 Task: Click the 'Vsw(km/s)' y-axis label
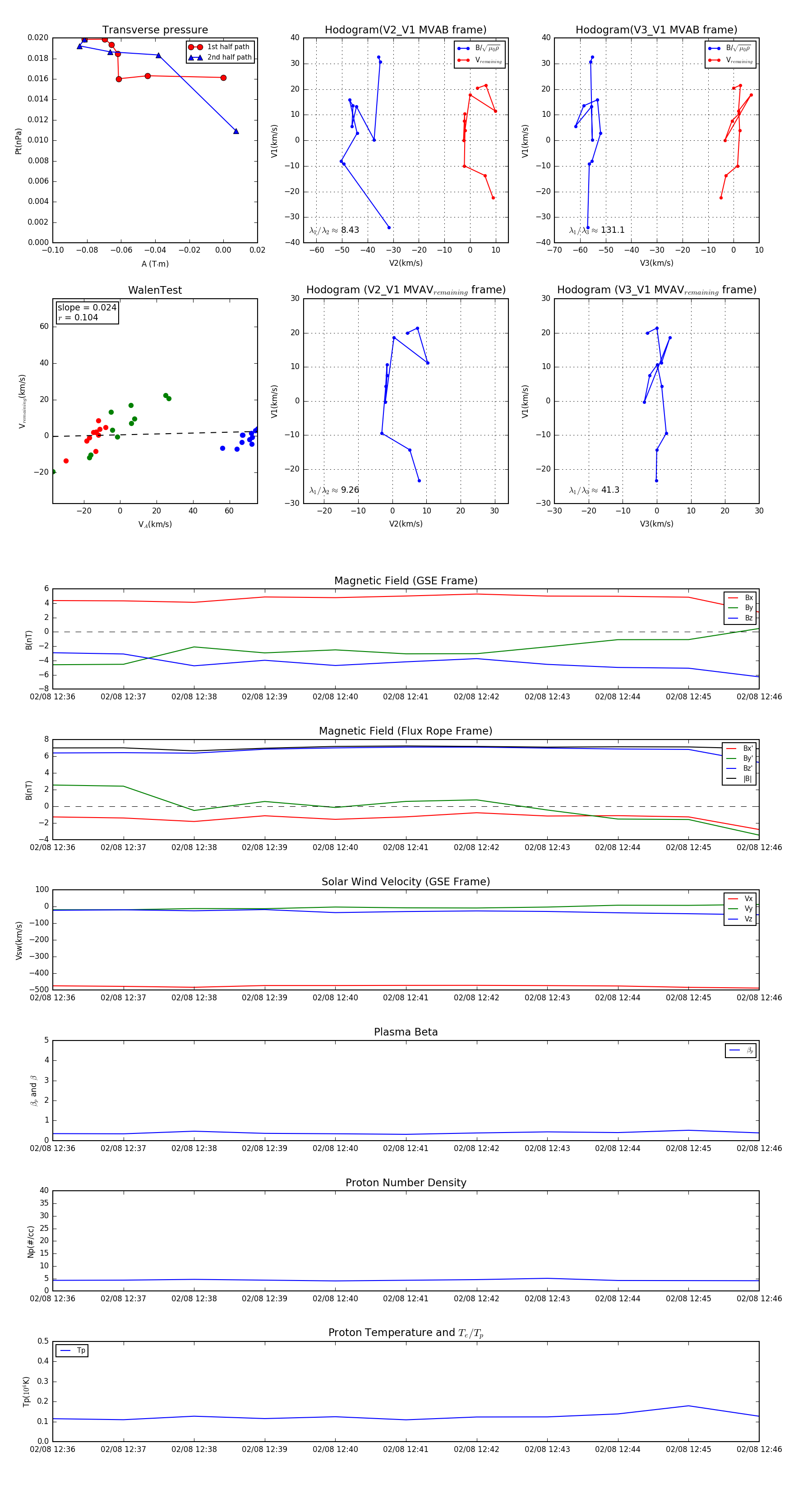(x=19, y=940)
